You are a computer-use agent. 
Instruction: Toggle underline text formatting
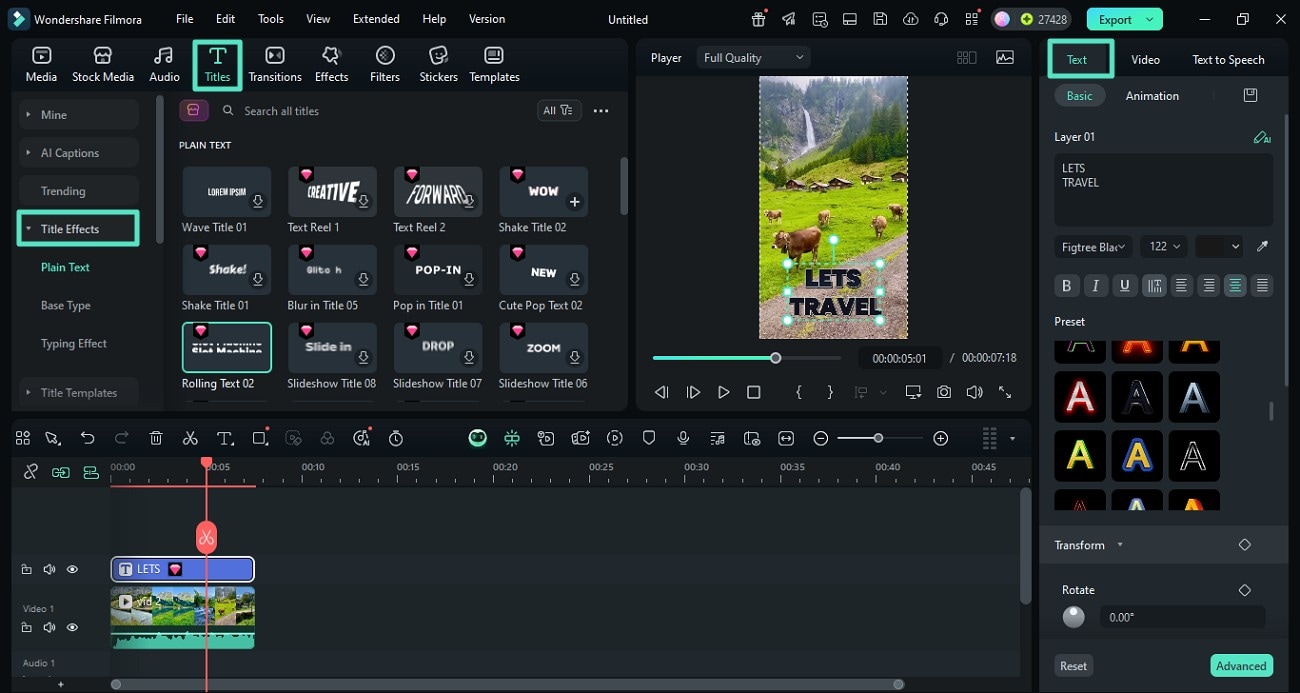tap(1125, 286)
